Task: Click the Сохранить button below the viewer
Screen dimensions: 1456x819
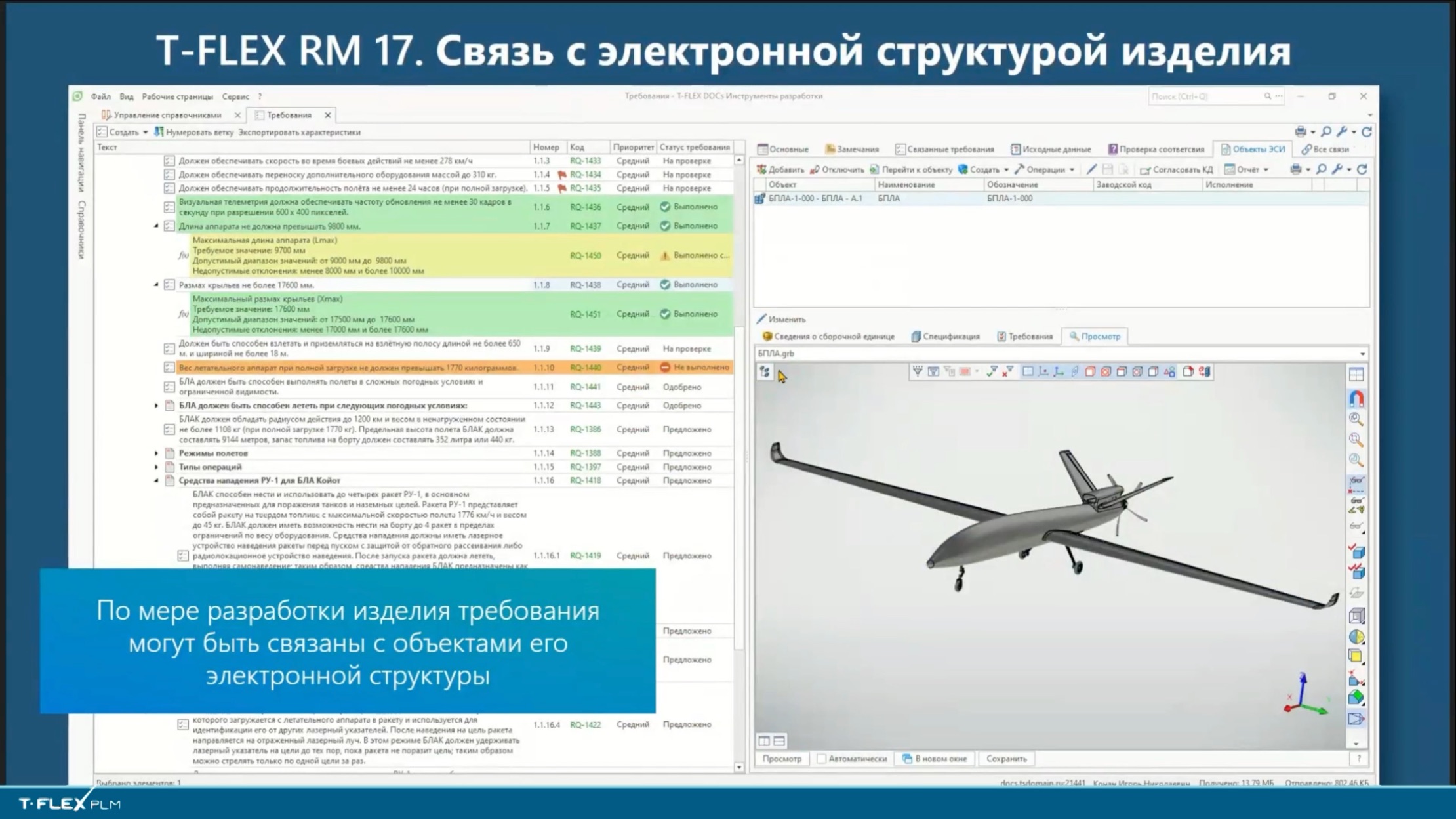Action: [x=1007, y=759]
